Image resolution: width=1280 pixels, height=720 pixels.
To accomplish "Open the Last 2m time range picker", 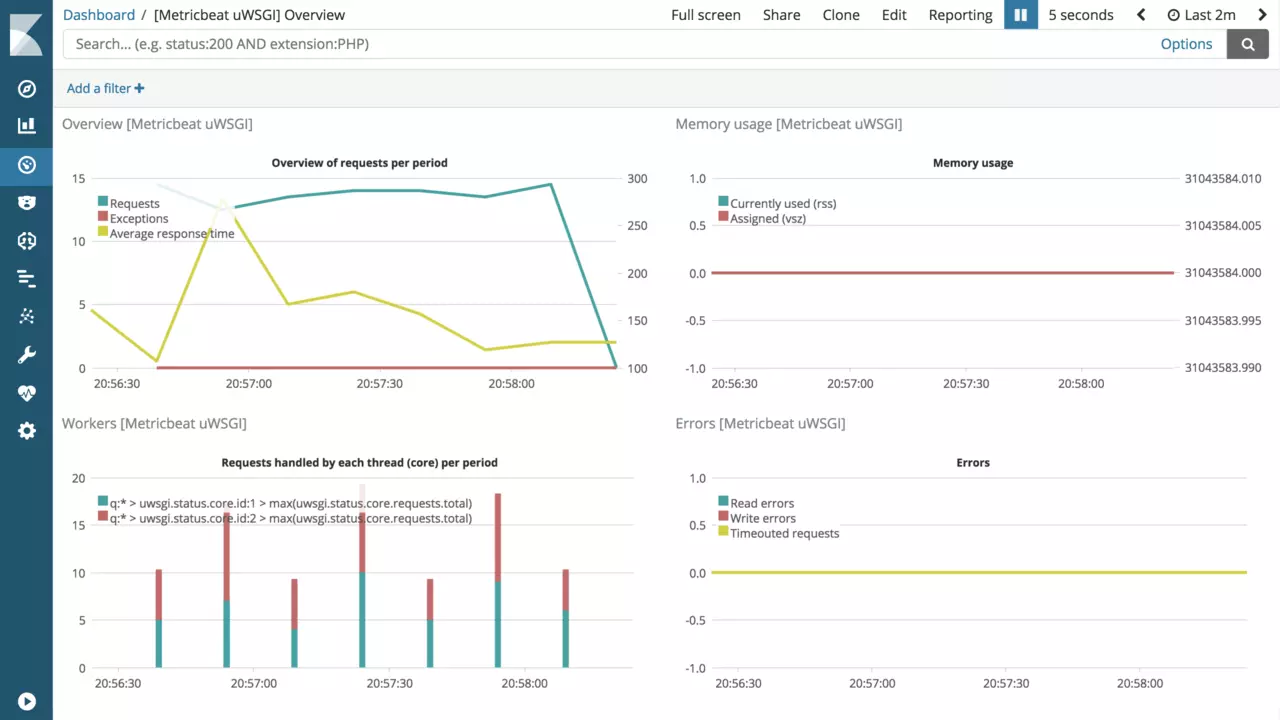I will pyautogui.click(x=1200, y=15).
